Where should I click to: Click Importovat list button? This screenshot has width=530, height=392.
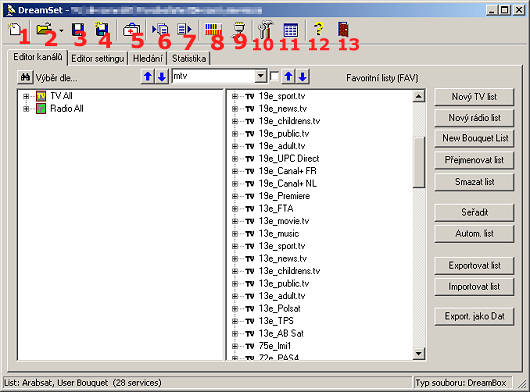[x=474, y=287]
